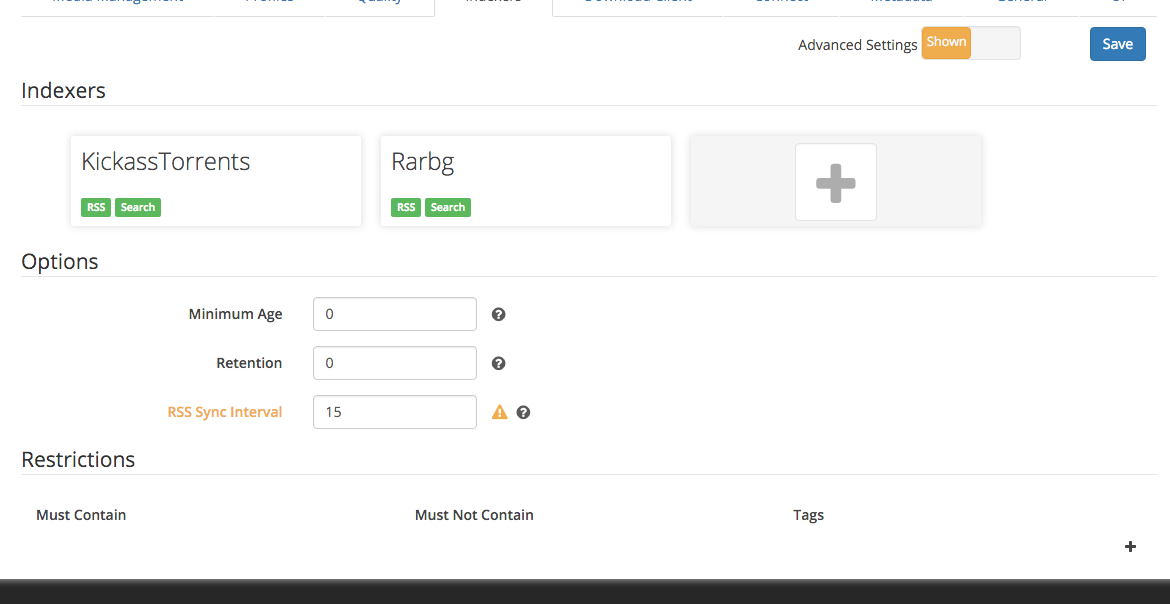
Task: Click the Search badge on Rarbg
Action: [447, 207]
